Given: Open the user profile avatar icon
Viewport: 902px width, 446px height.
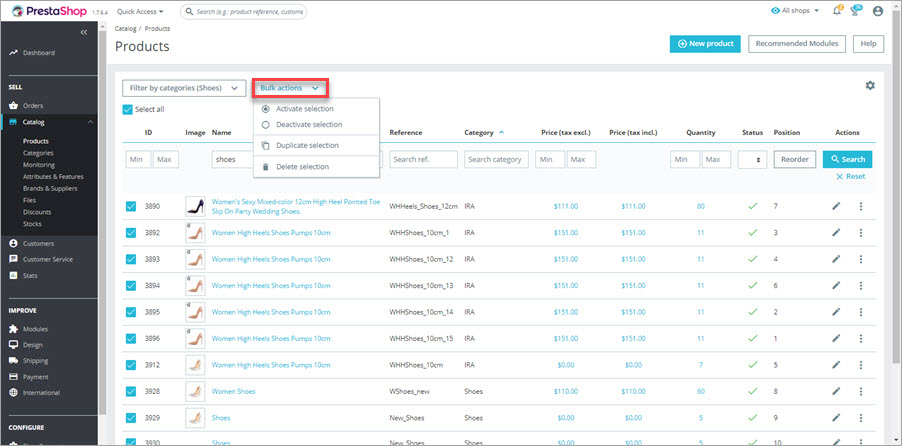Looking at the screenshot, I should pyautogui.click(x=878, y=11).
